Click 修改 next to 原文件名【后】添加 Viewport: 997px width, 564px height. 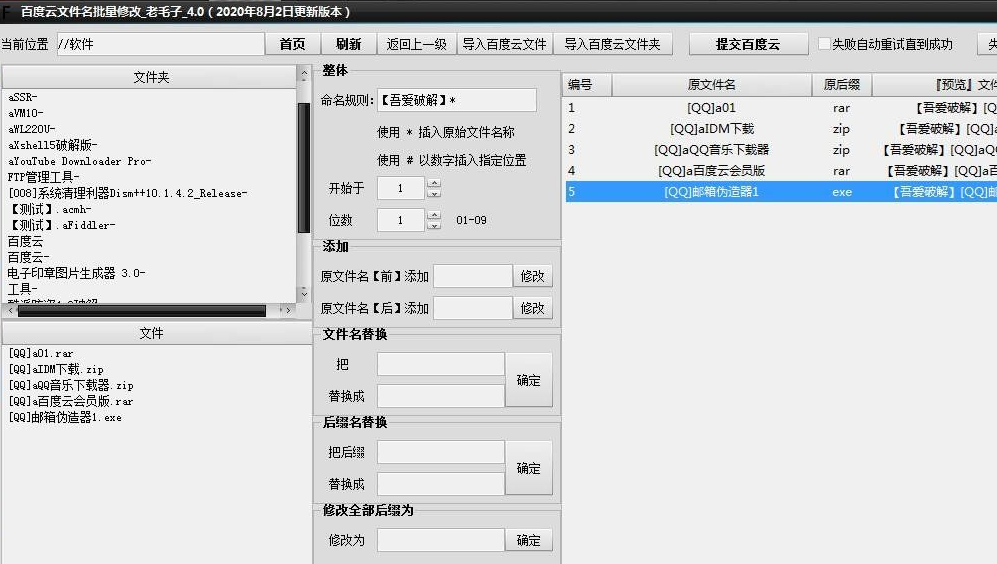[x=532, y=308]
